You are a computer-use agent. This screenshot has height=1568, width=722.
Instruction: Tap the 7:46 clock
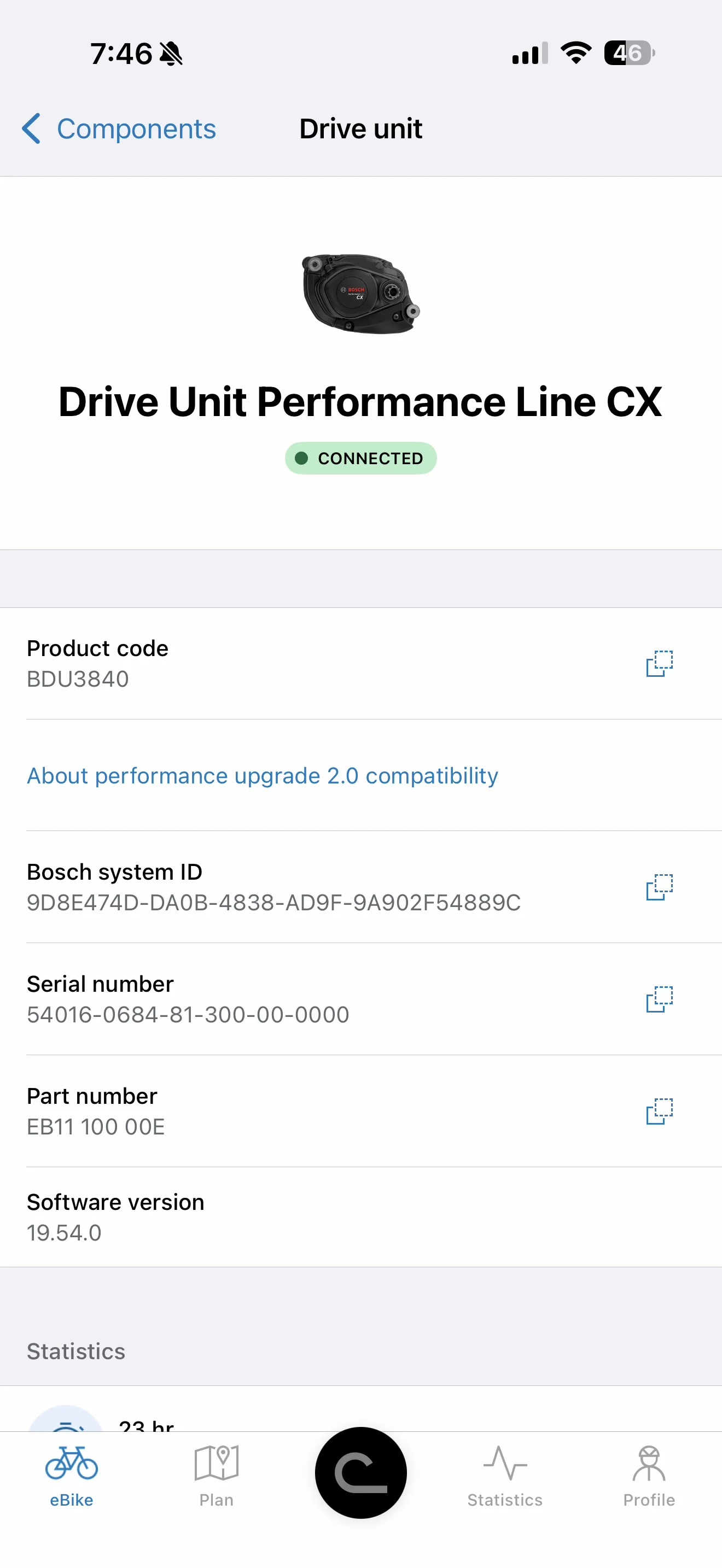[x=121, y=54]
